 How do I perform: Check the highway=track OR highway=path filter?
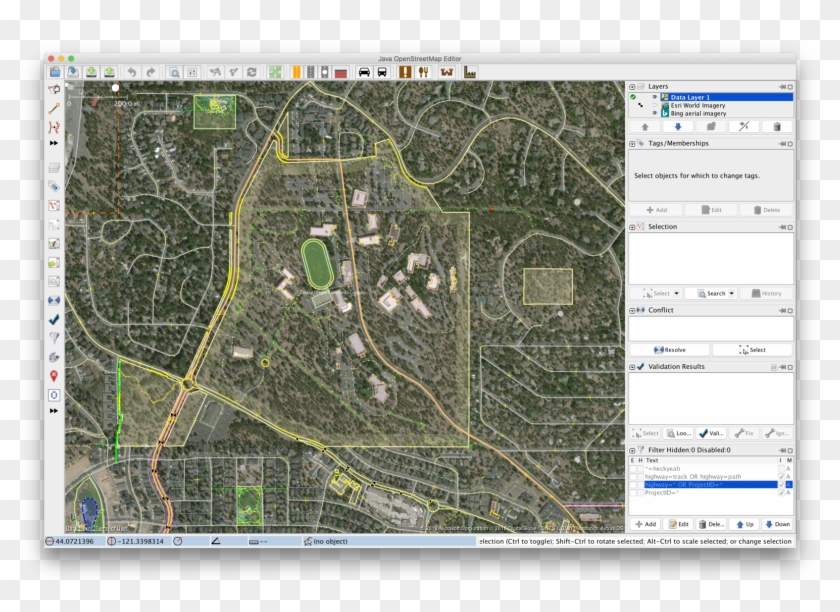(632, 476)
